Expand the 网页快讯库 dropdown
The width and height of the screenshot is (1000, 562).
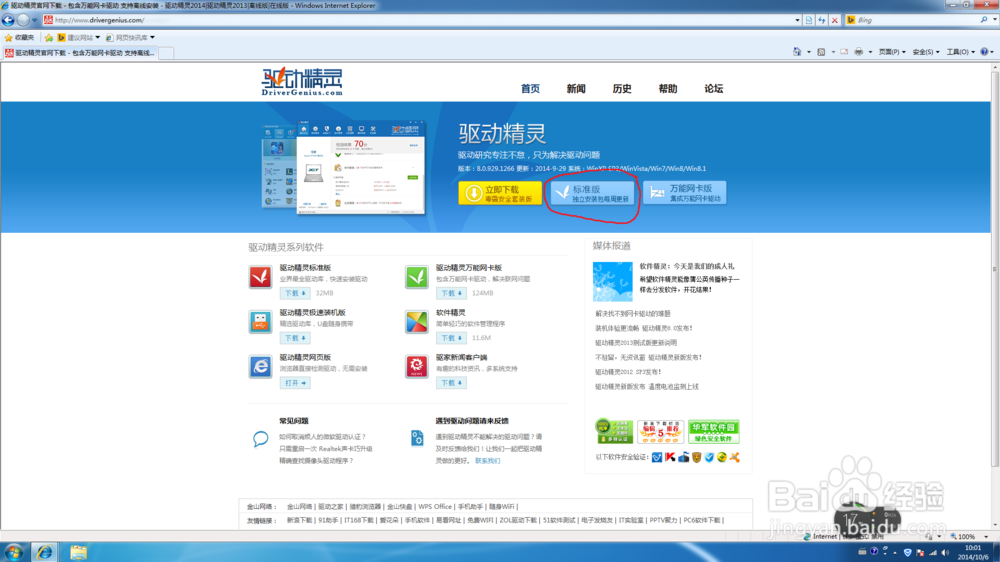[x=152, y=38]
